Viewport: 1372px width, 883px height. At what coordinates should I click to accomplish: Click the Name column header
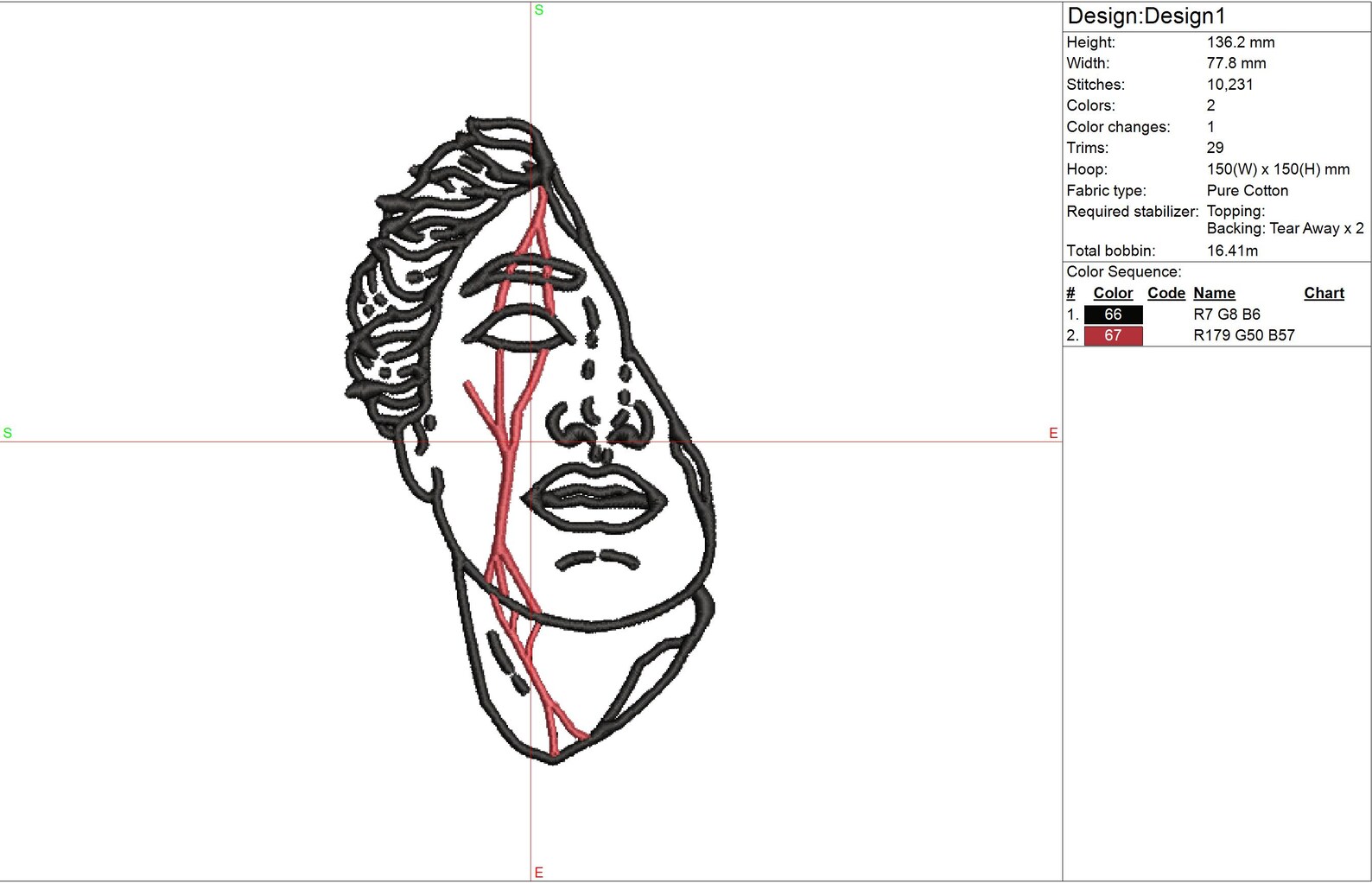click(x=1214, y=293)
